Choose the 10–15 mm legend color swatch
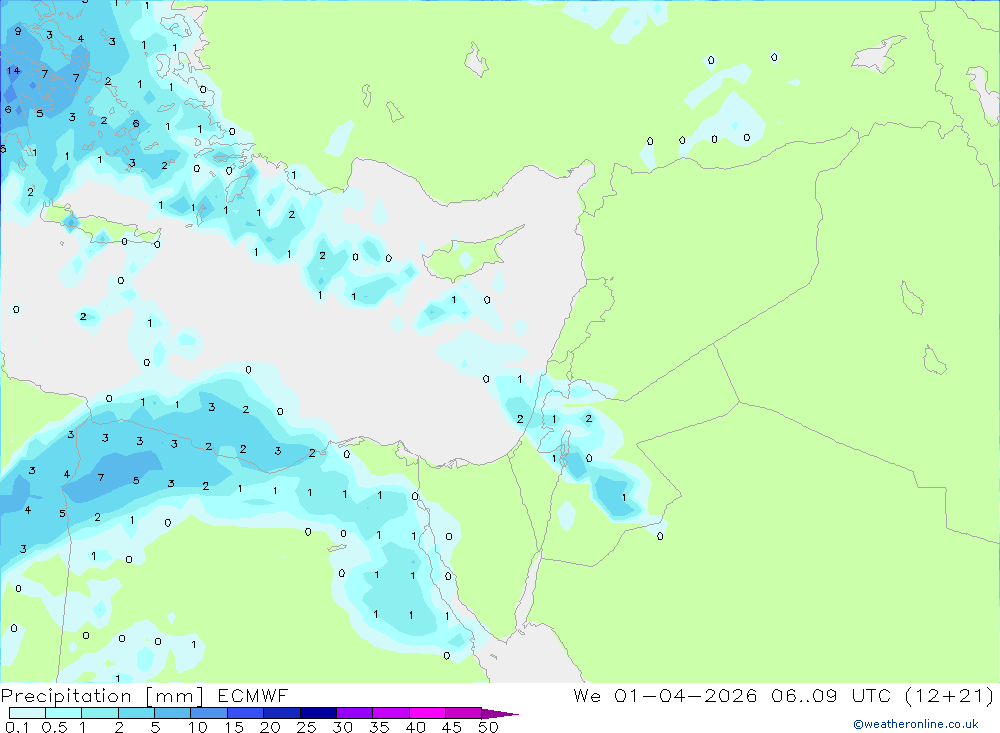Image resolution: width=1000 pixels, height=733 pixels. tap(209, 713)
